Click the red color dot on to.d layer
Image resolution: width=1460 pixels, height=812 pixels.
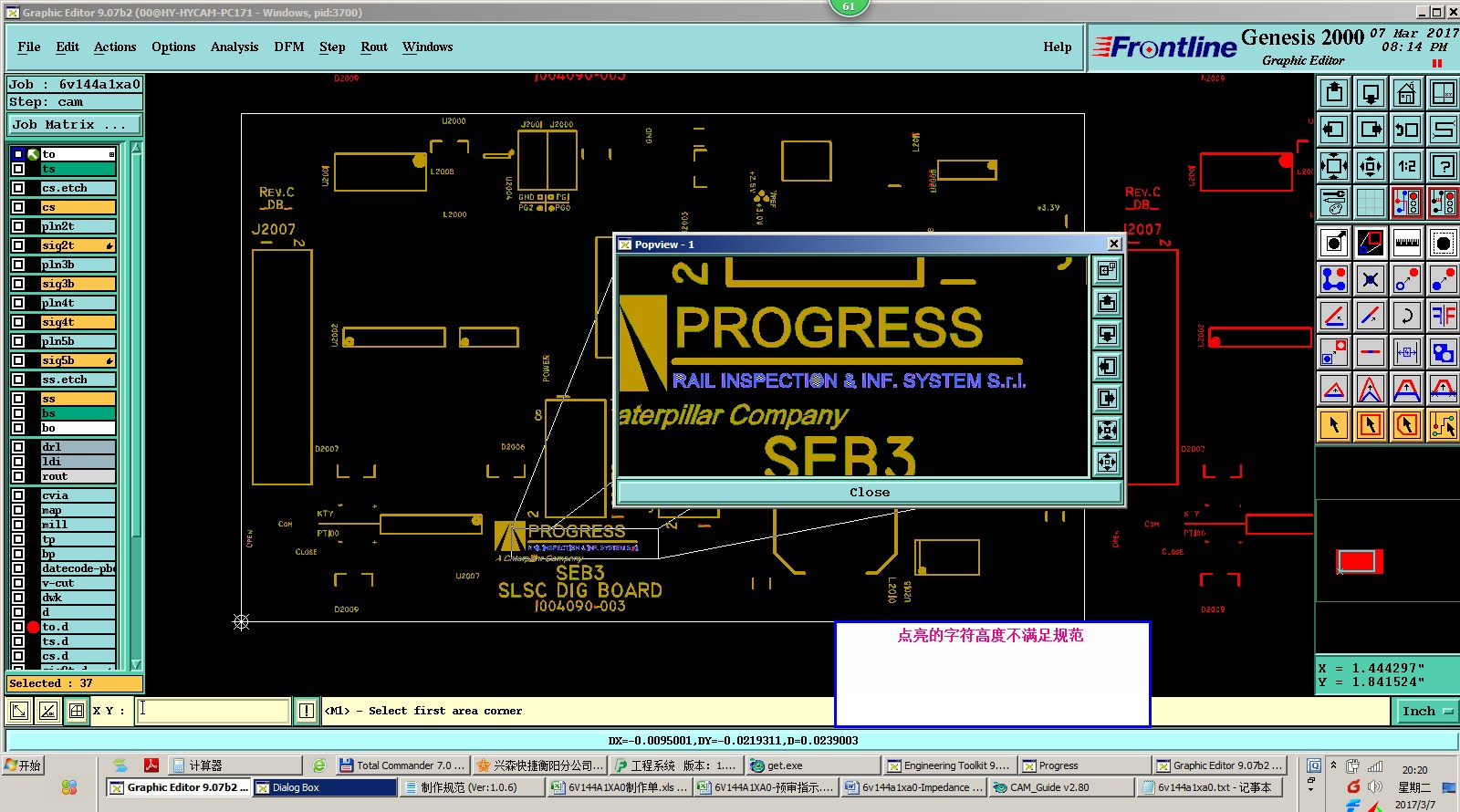tap(34, 627)
